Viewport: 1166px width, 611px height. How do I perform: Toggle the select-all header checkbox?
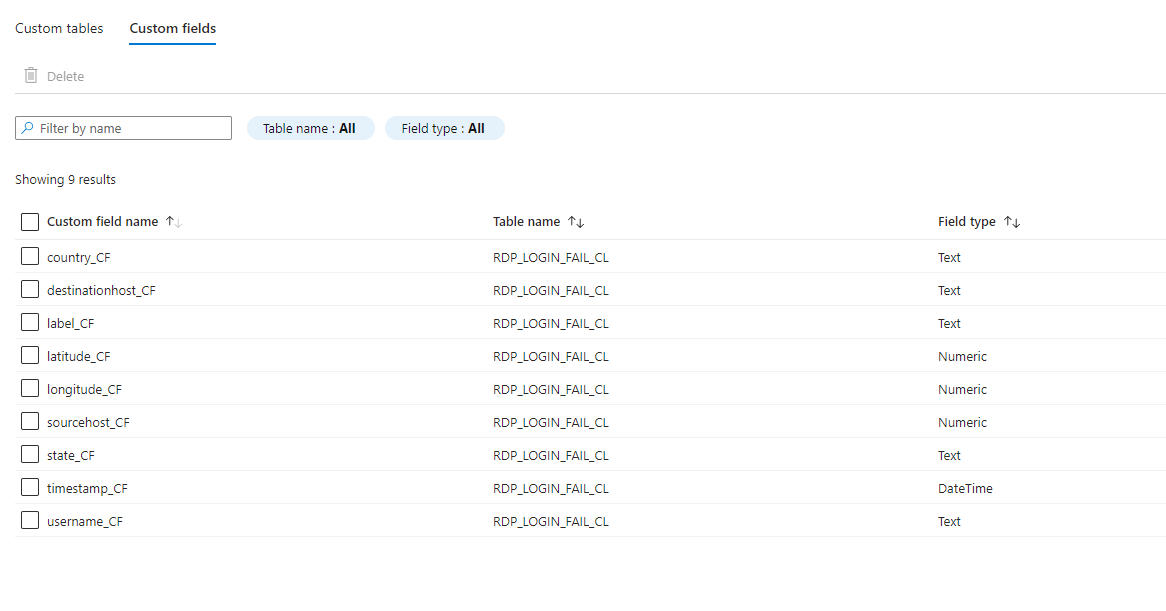[x=30, y=222]
